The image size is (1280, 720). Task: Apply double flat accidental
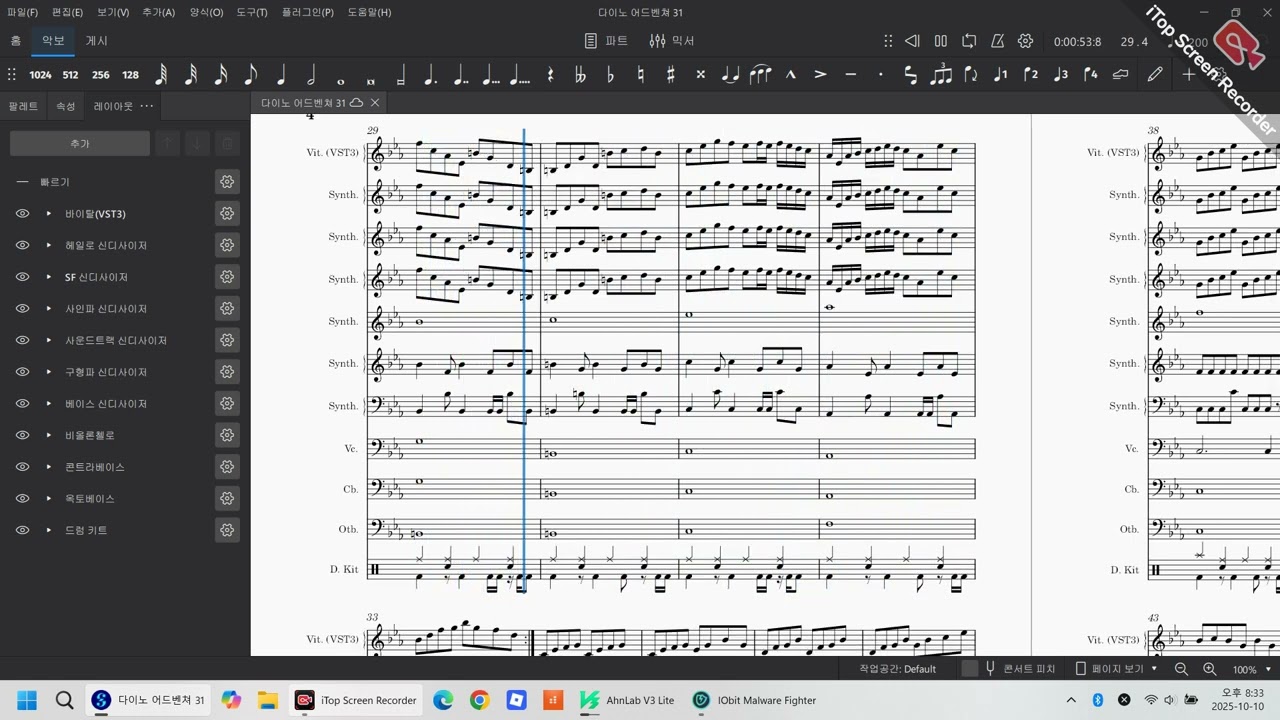point(580,74)
